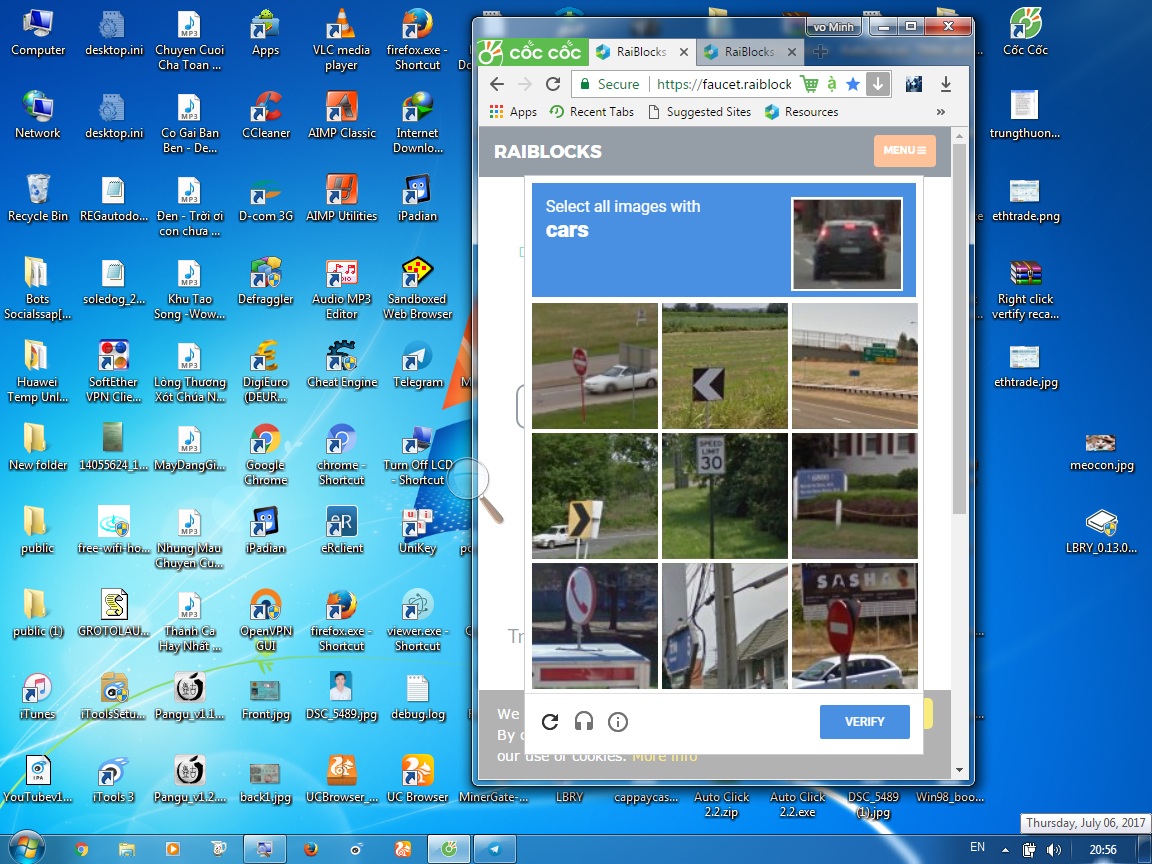Click the page vertical scrollbar
Screen dimensions: 1152x864
959,329
